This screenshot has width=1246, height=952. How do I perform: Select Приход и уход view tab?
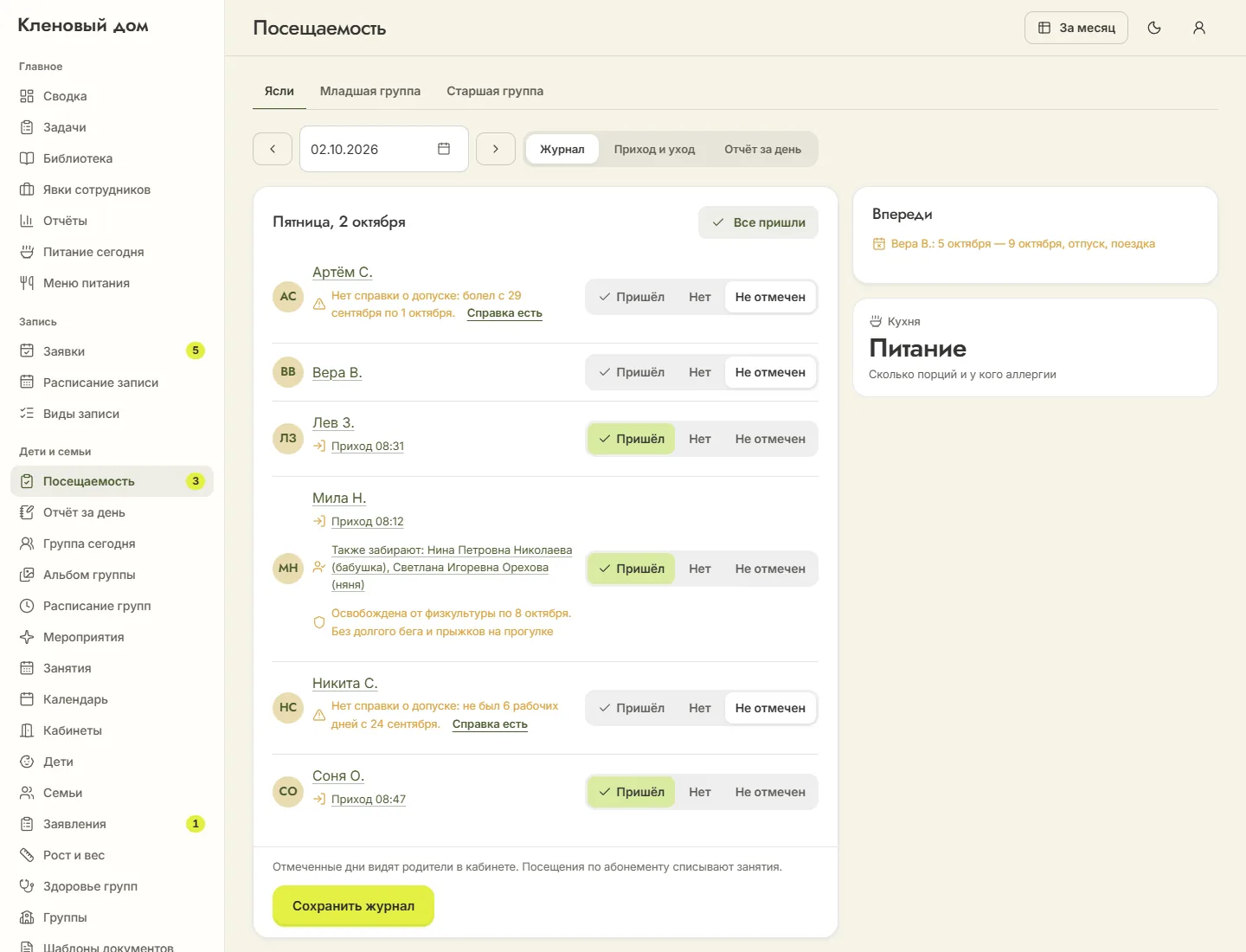pyautogui.click(x=654, y=149)
